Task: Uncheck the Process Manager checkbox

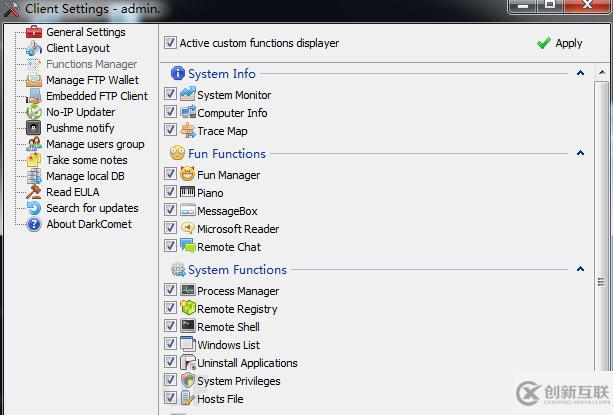Action: 170,290
